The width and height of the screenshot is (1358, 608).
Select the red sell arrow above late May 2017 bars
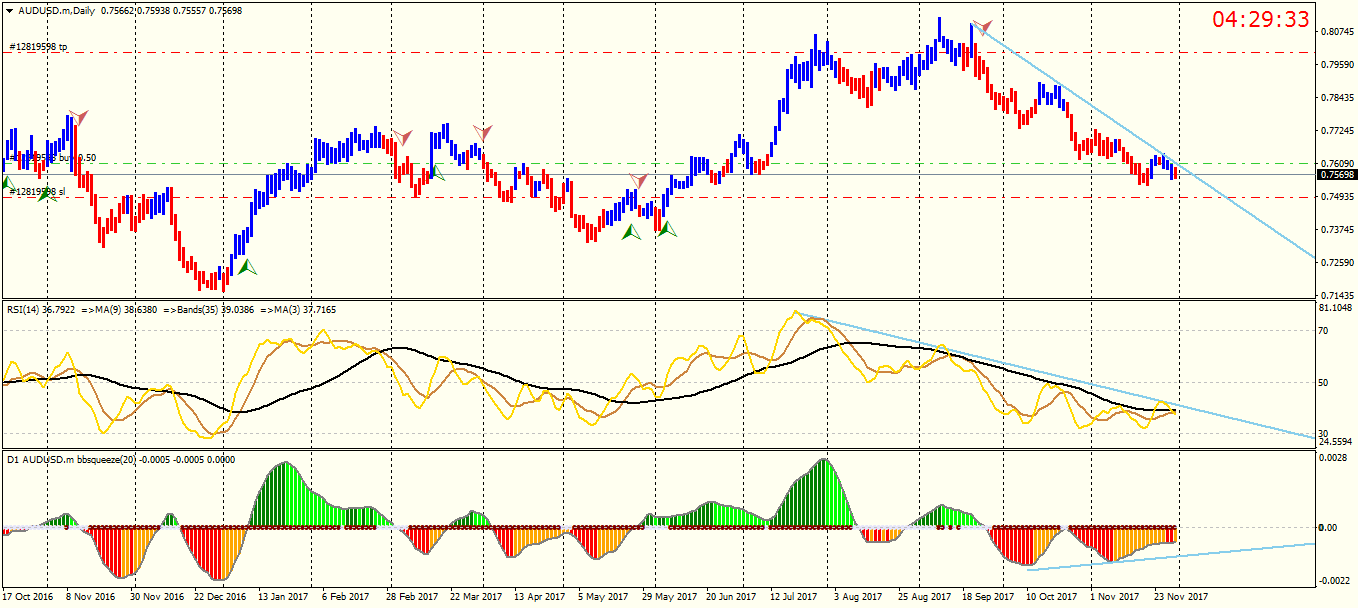638,180
